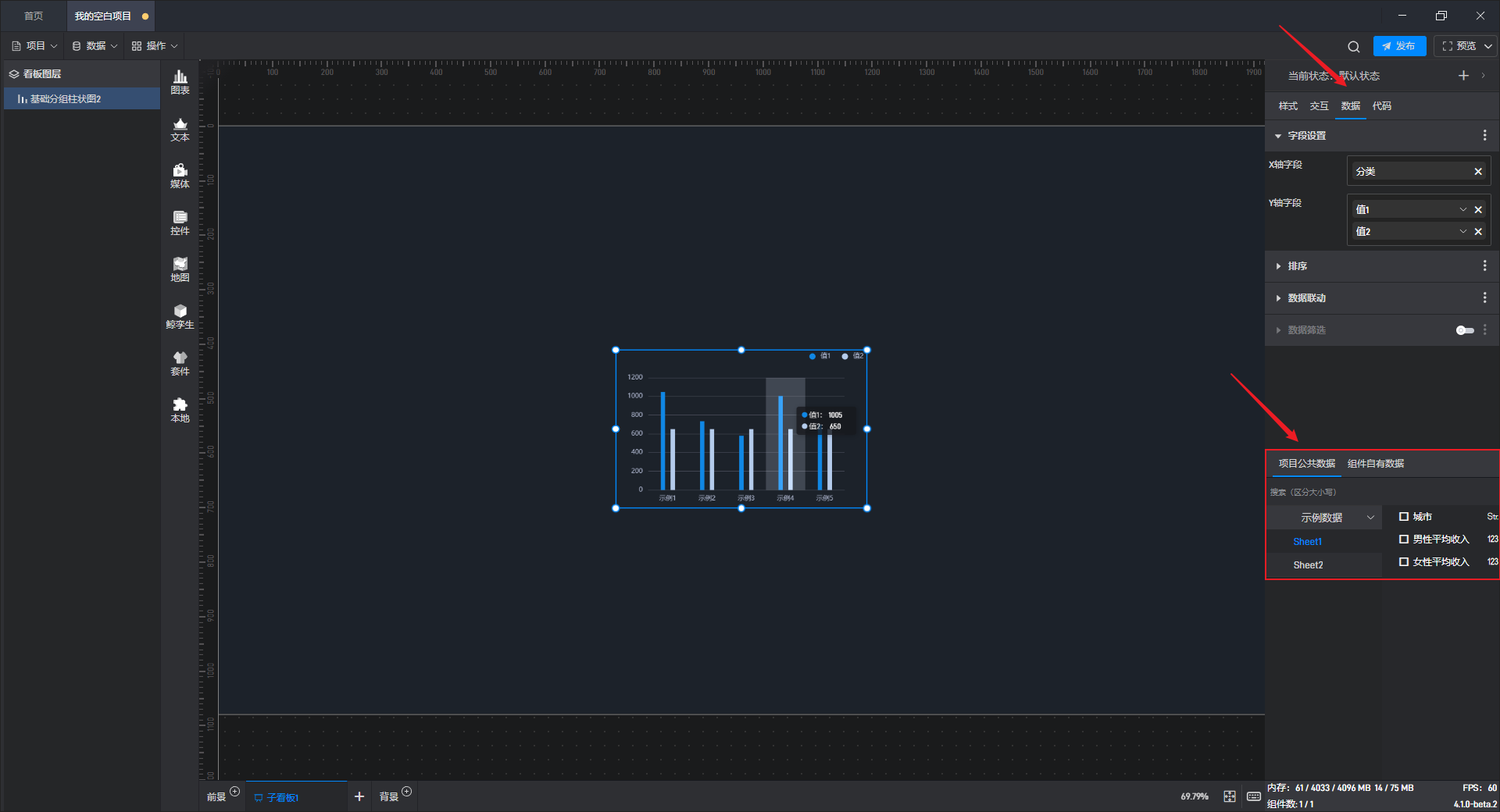Check the 城市 field checkbox
Image resolution: width=1500 pixels, height=812 pixels.
[1404, 517]
